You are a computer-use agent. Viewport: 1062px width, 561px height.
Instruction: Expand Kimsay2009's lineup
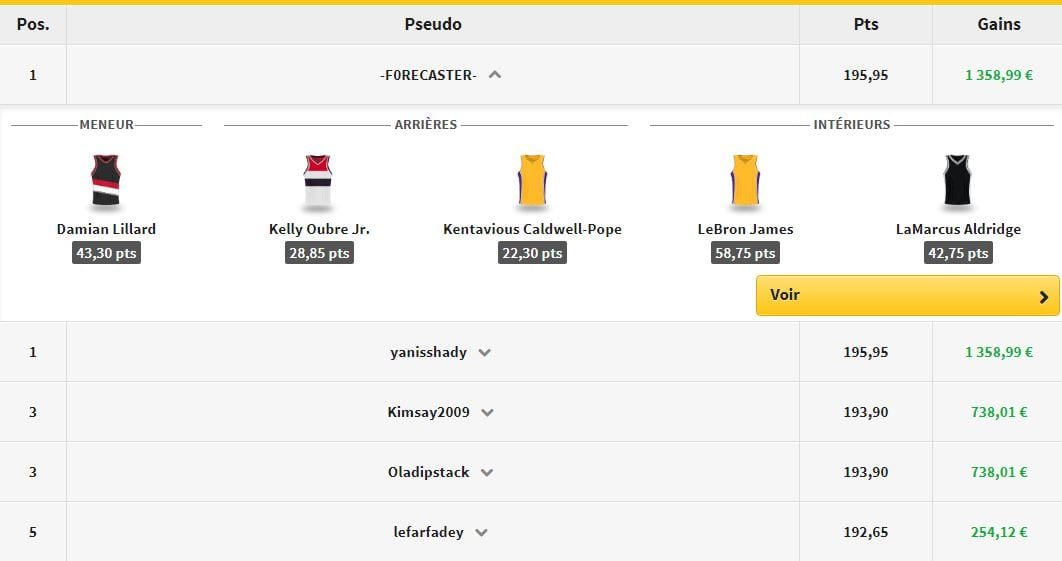coord(488,412)
